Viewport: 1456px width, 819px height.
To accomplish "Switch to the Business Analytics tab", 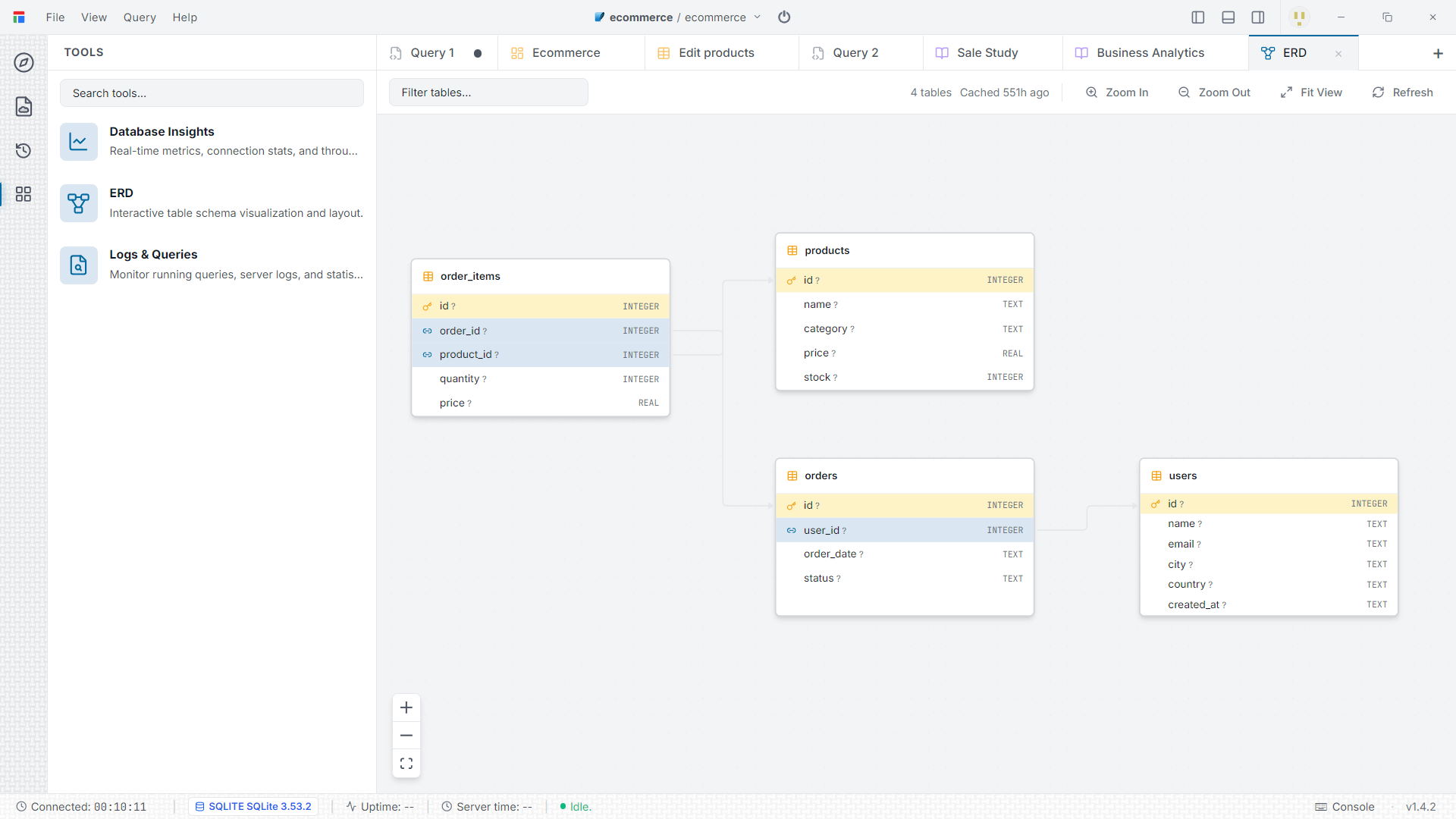I will [1156, 53].
